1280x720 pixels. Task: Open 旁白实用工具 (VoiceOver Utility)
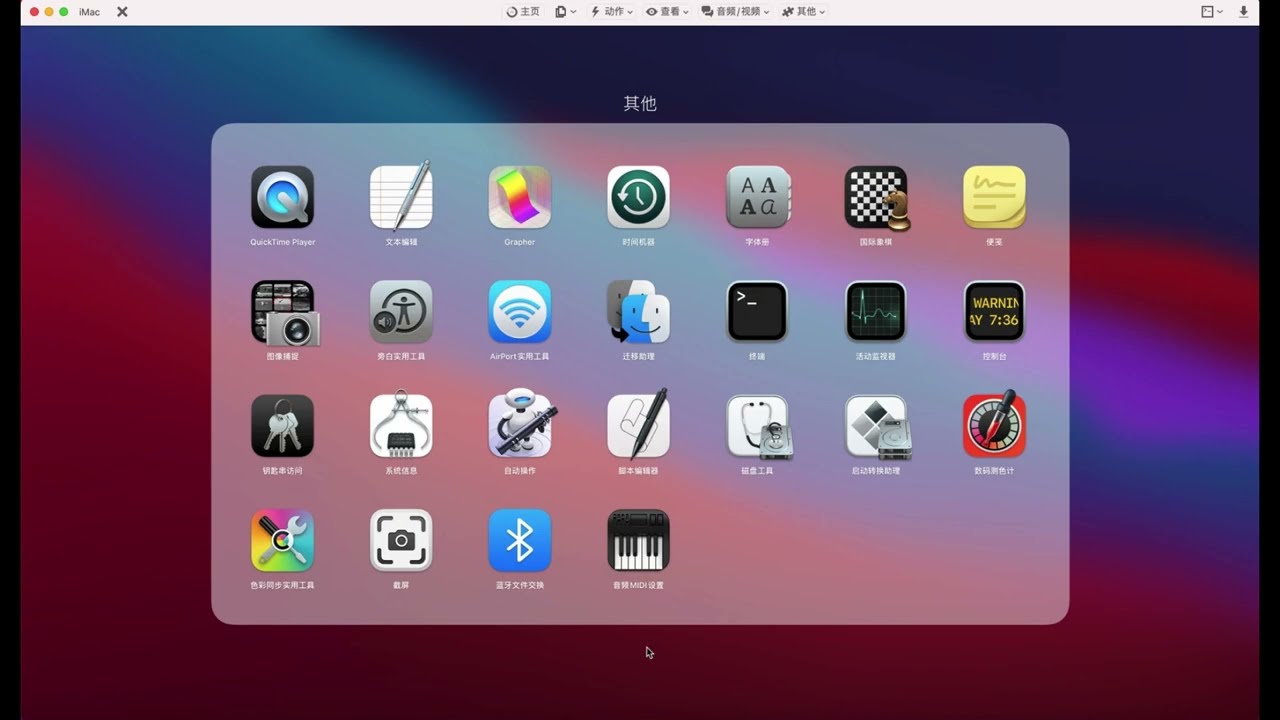tap(401, 312)
